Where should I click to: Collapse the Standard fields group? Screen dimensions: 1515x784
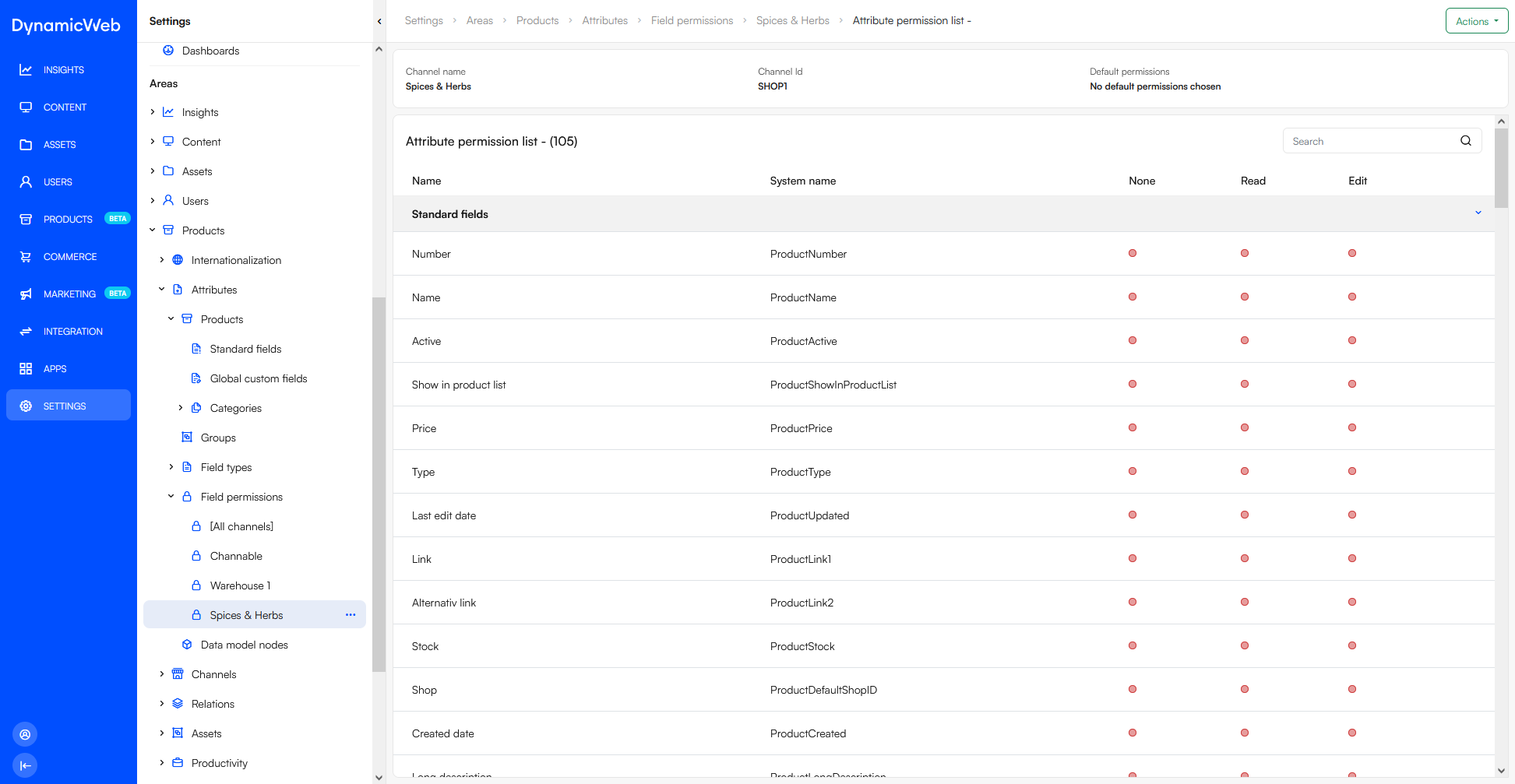tap(1478, 213)
